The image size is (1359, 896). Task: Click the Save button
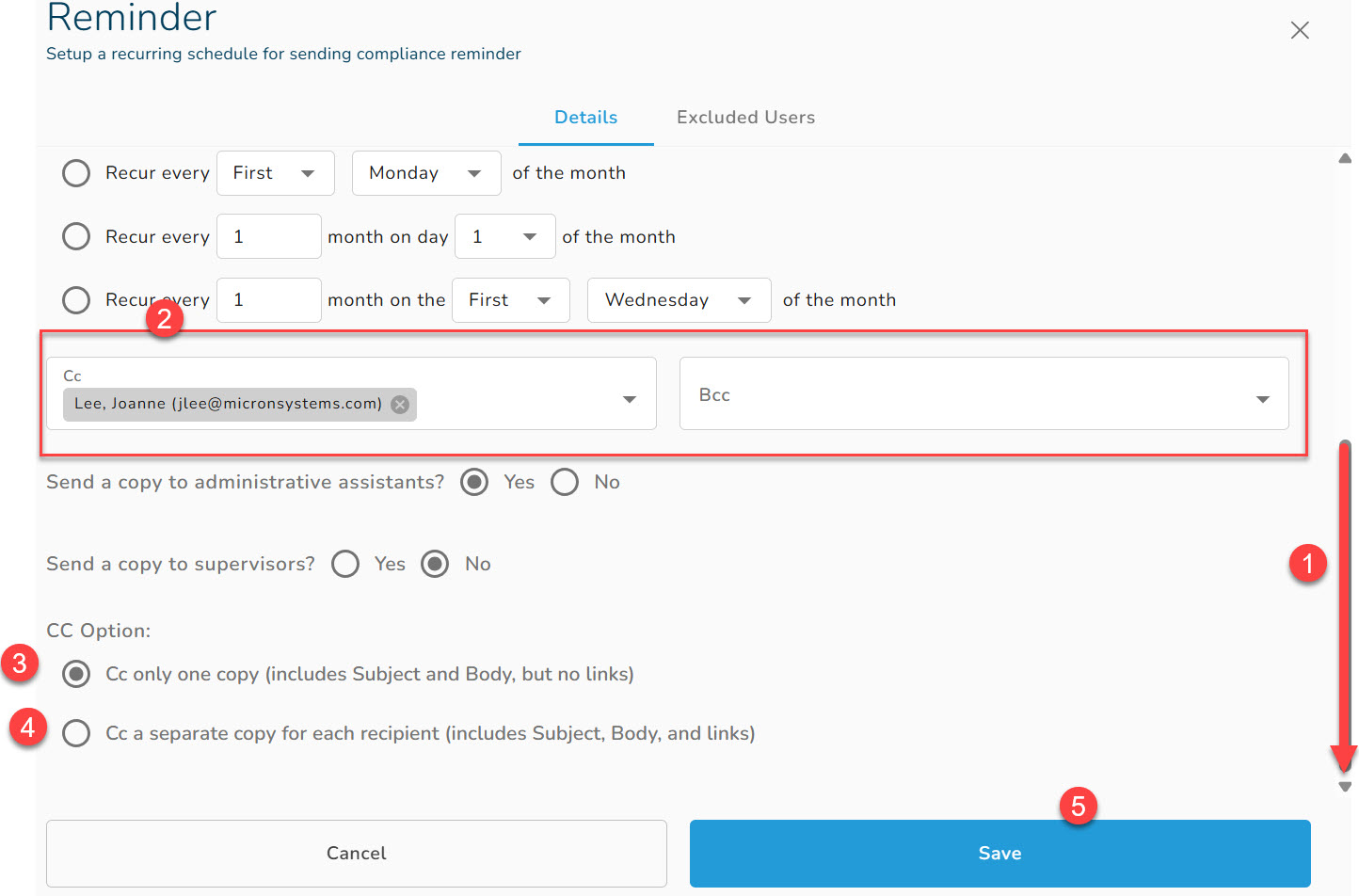[1000, 854]
